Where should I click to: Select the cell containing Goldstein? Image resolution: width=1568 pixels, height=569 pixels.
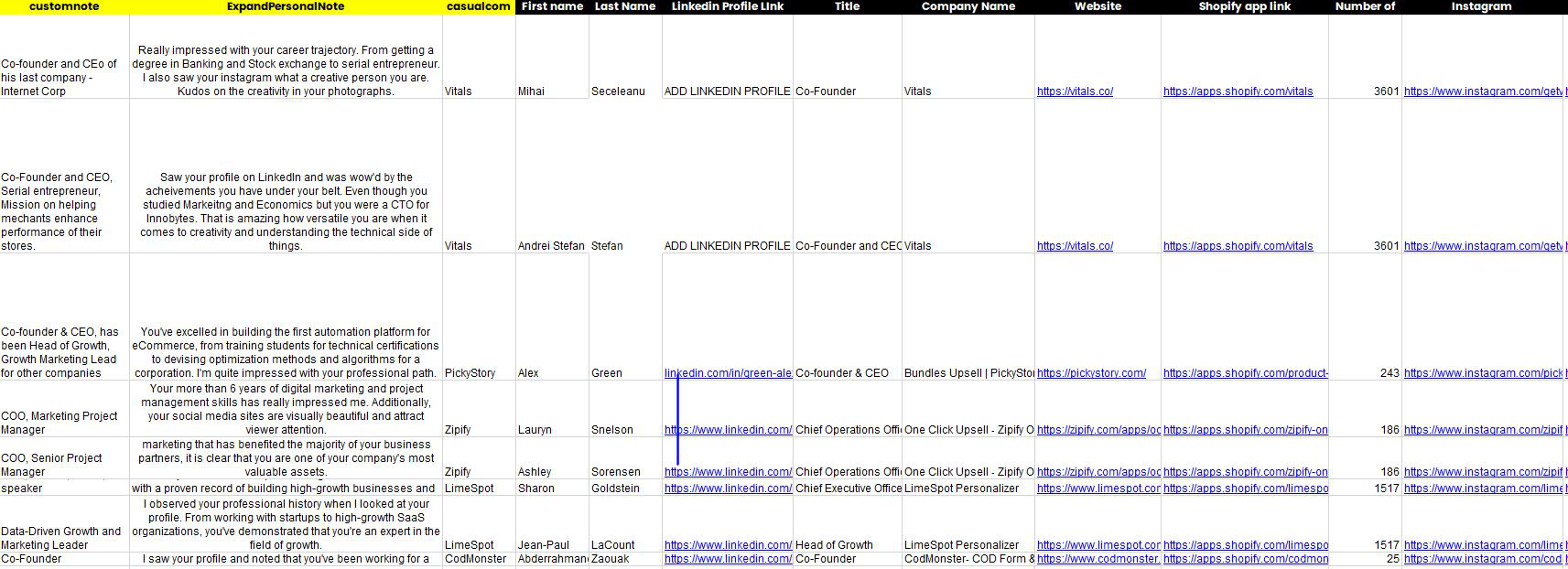tap(625, 488)
